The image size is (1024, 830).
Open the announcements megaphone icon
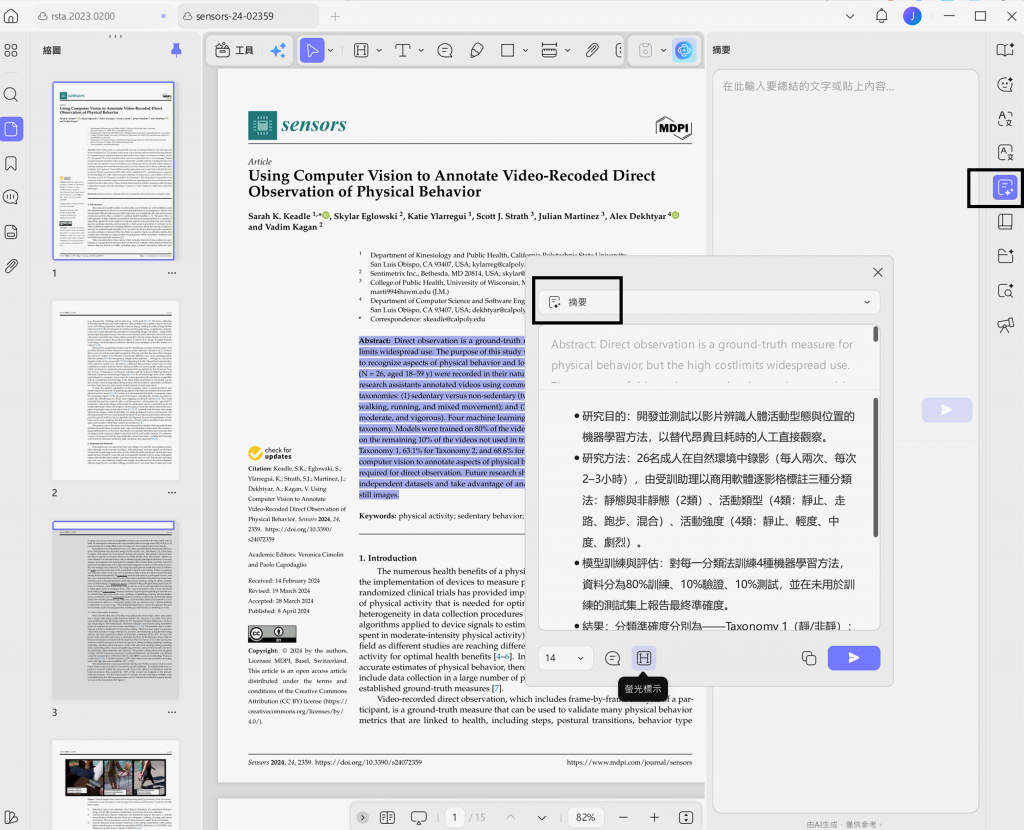coord(1005,325)
